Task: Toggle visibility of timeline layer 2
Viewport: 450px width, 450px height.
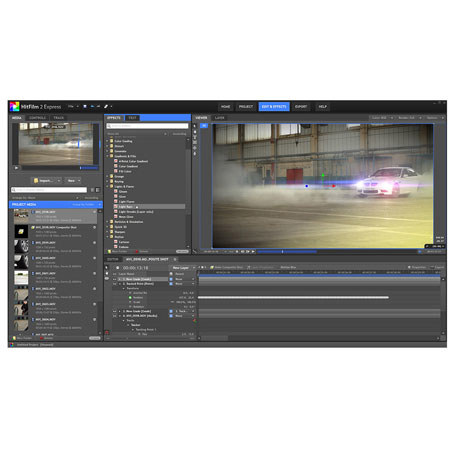Action: click(115, 284)
